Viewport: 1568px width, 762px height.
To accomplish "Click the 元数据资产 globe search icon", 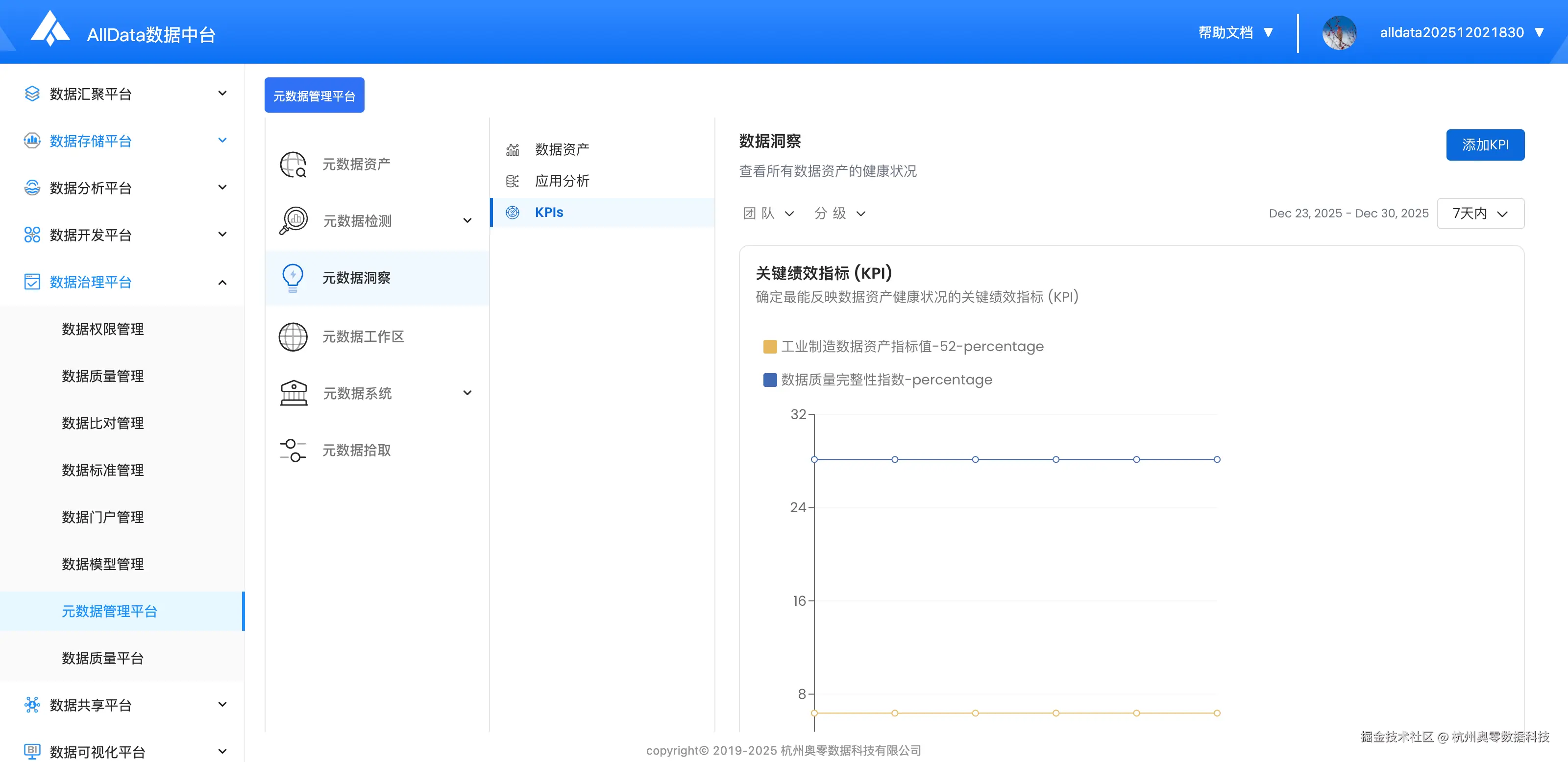I will [294, 164].
